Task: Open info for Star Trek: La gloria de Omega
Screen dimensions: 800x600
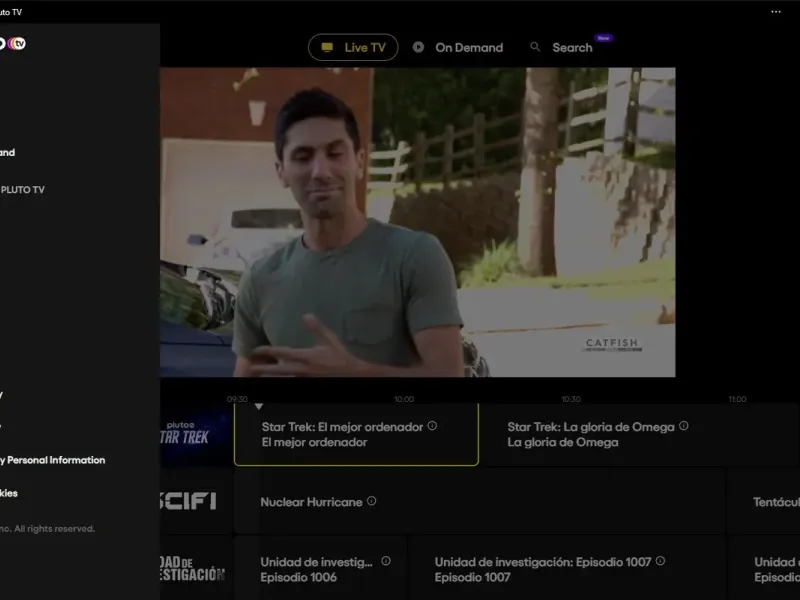Action: (684, 426)
